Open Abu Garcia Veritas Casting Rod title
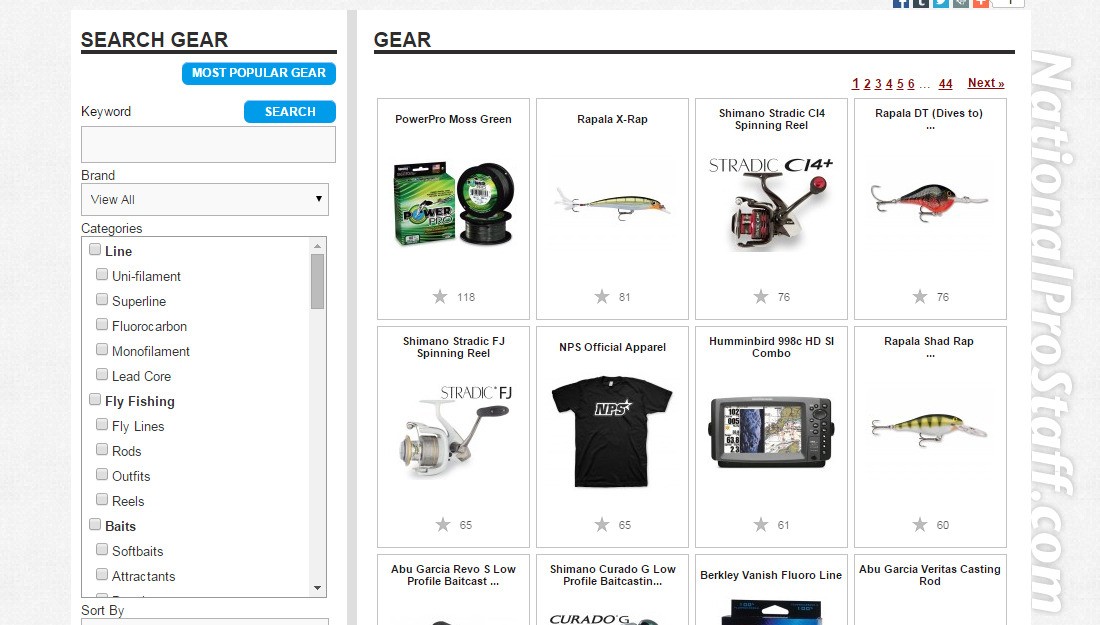This screenshot has height=625, width=1100. 930,575
